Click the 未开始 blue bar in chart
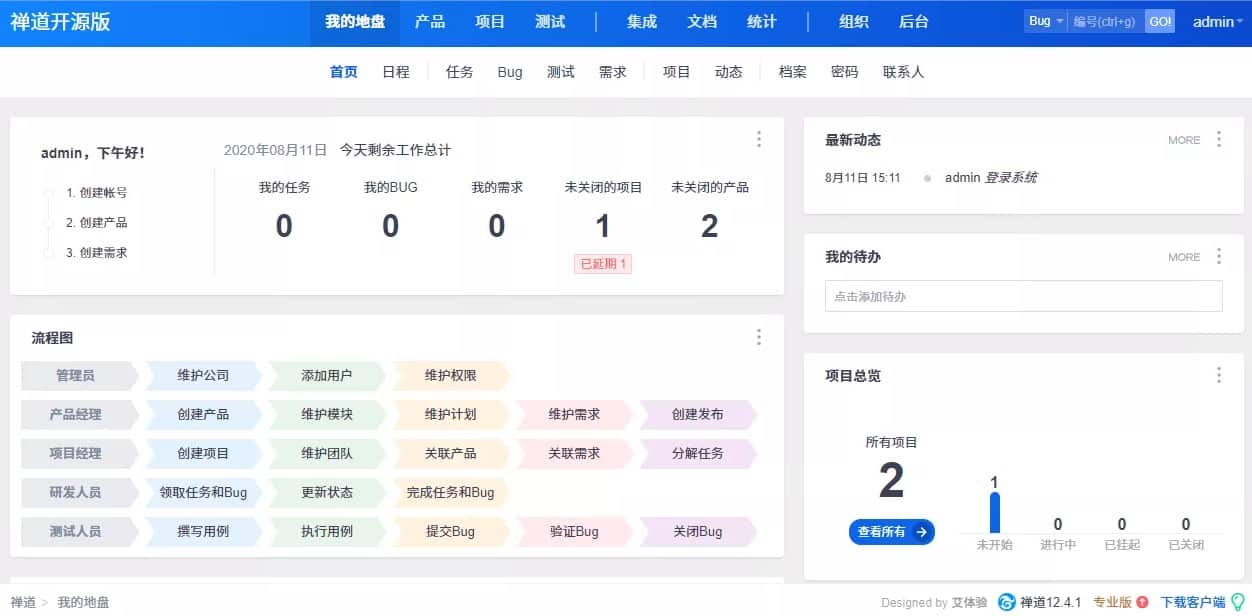Screen dimensions: 1252x616 [994, 513]
